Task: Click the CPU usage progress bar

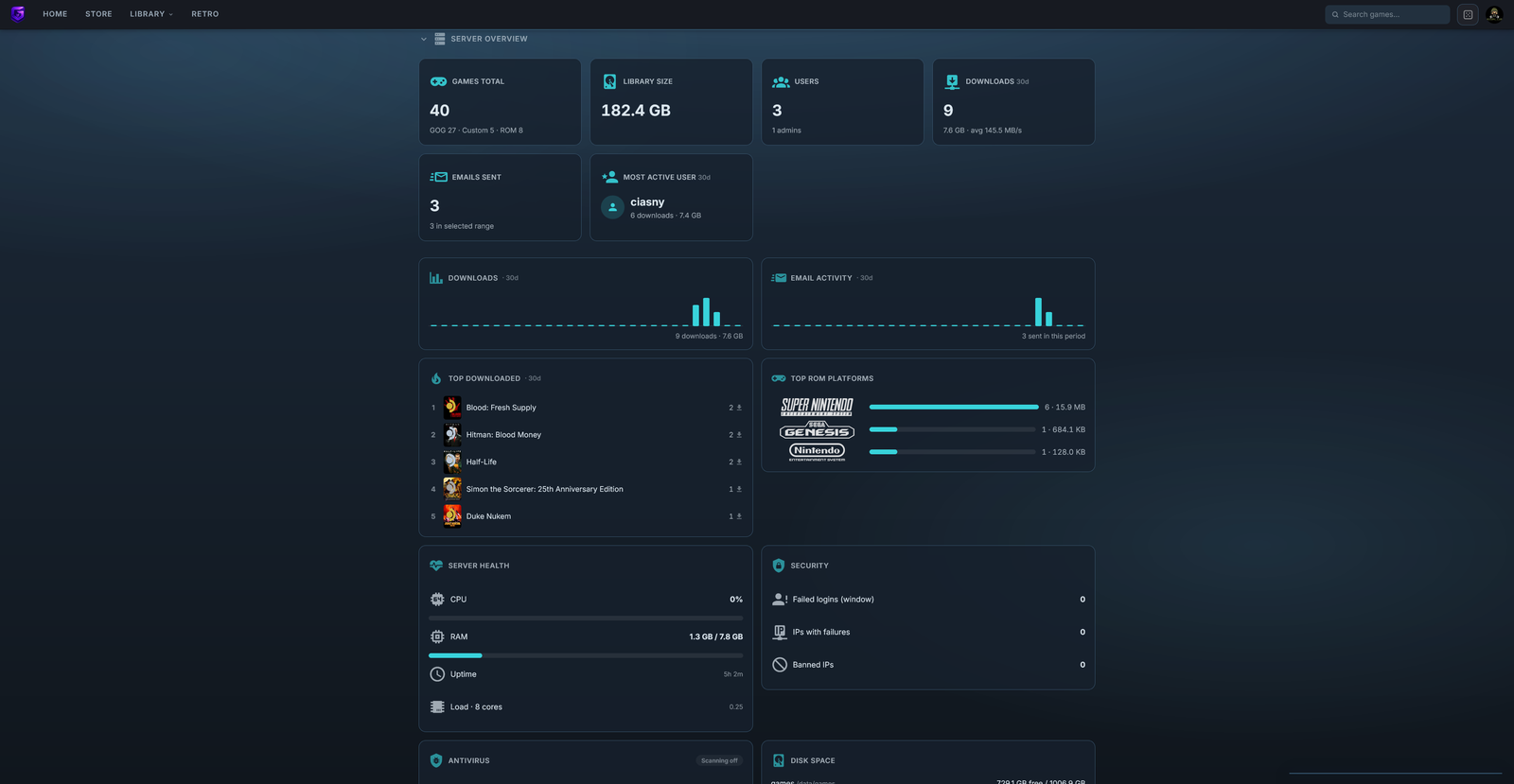Action: click(586, 618)
